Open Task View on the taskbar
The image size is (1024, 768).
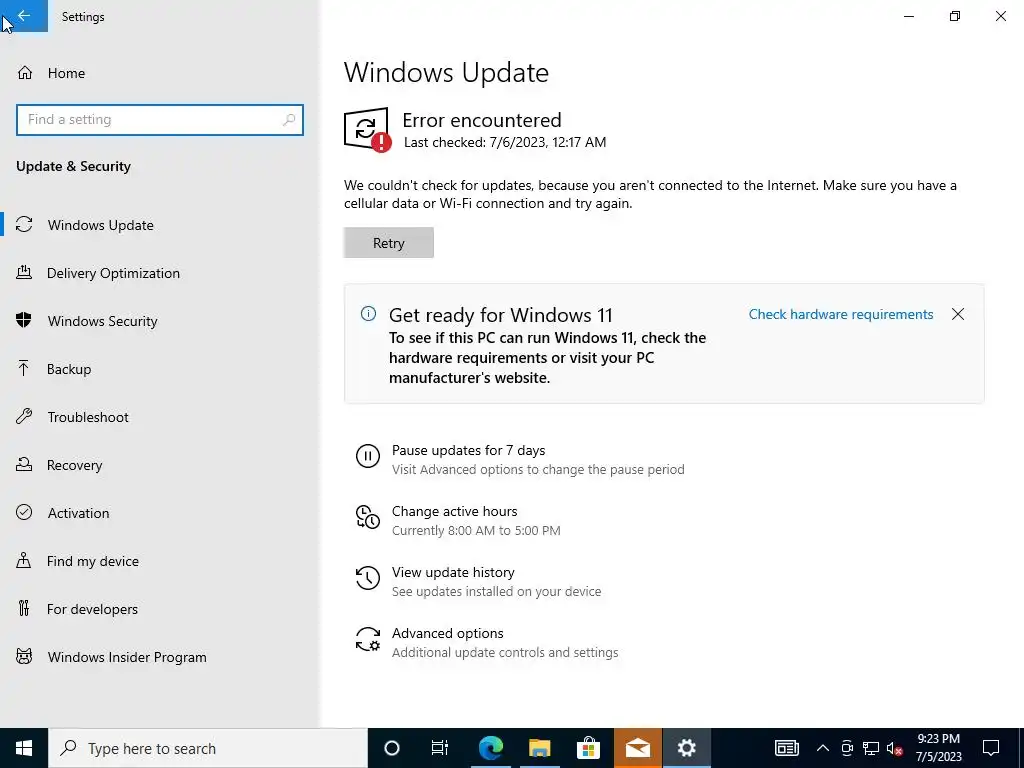click(x=440, y=748)
